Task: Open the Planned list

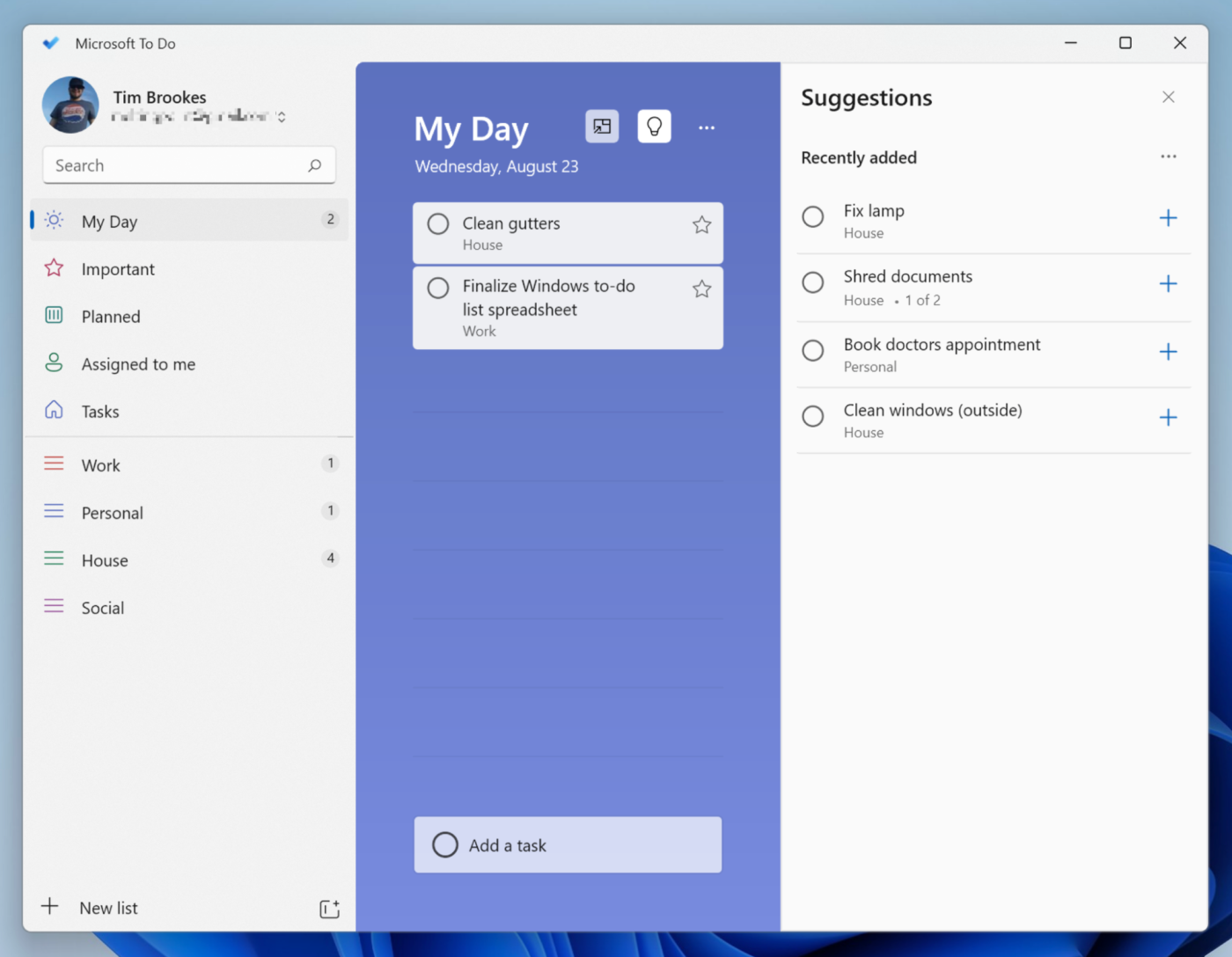Action: 189,316
